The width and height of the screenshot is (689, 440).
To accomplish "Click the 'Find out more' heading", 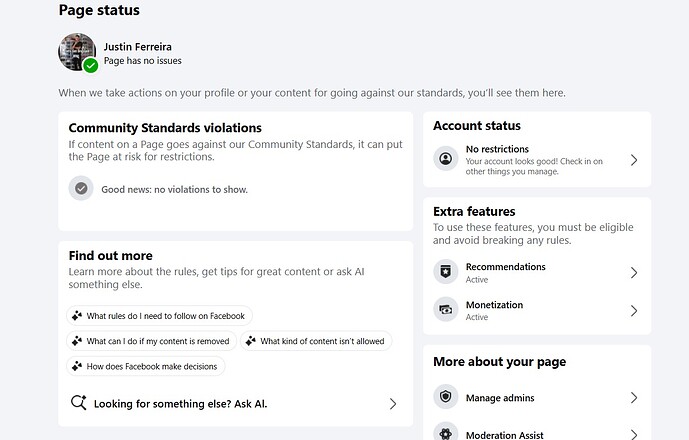I will pyautogui.click(x=111, y=255).
